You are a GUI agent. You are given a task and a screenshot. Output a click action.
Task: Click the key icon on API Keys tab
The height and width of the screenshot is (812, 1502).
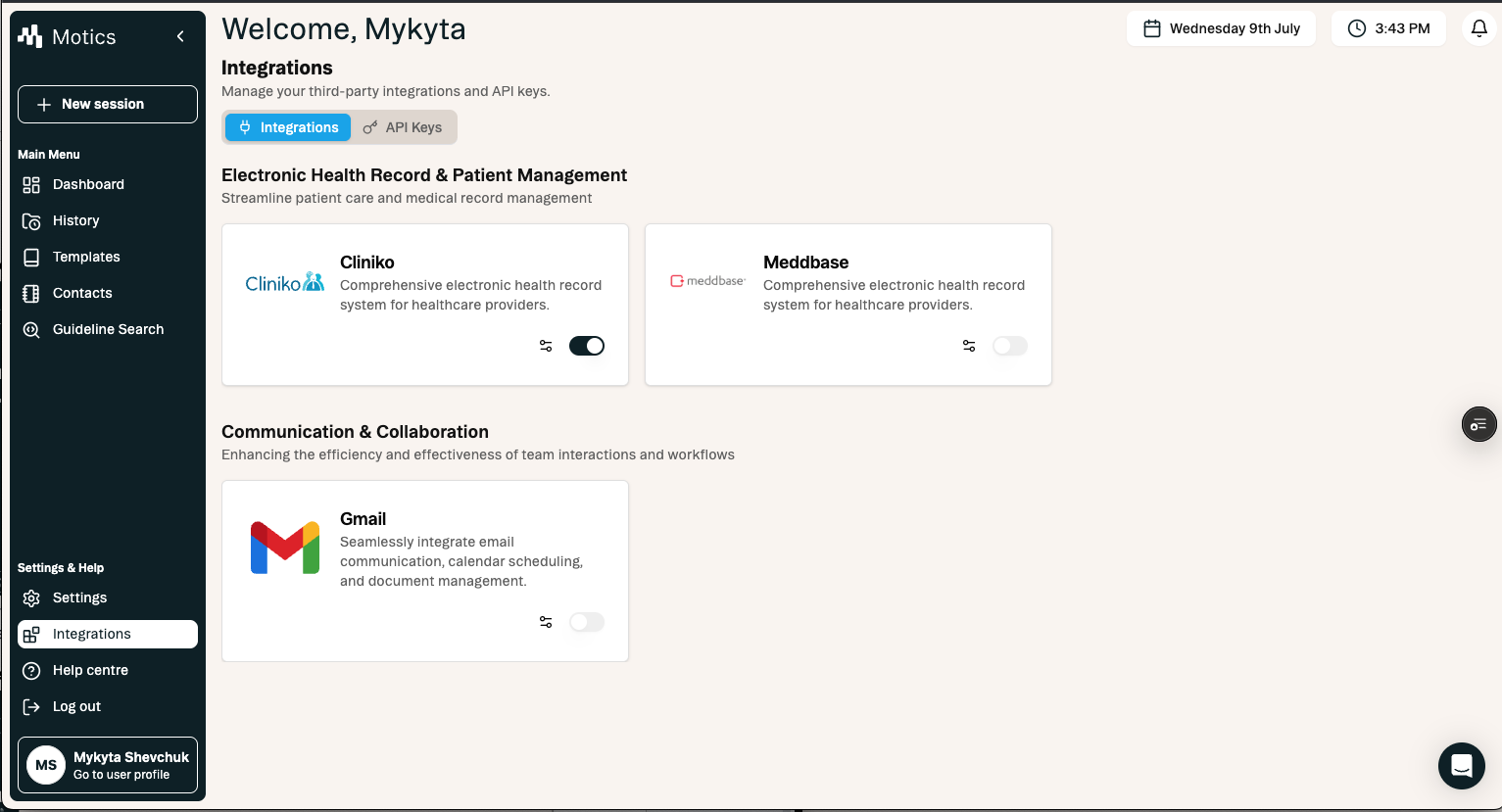click(x=370, y=127)
